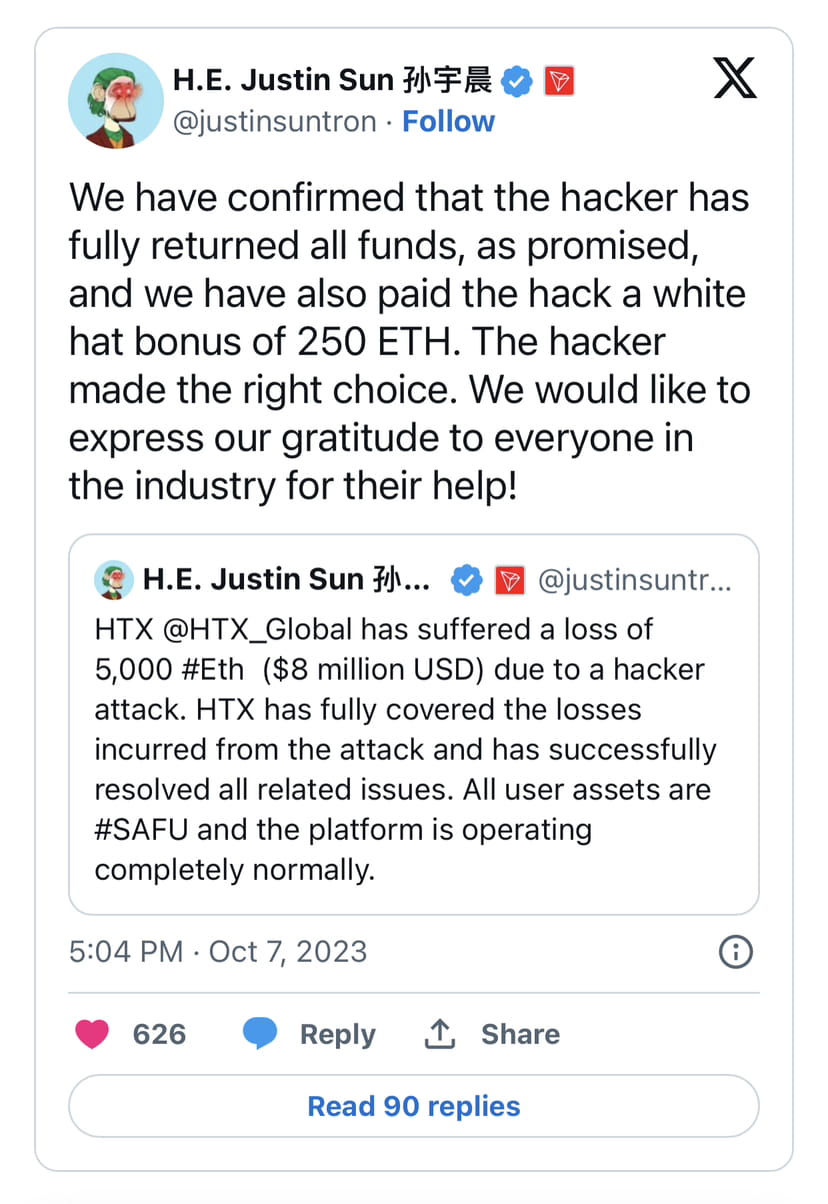The height and width of the screenshot is (1204, 828).
Task: Click Read 90 replies button
Action: (x=414, y=1106)
